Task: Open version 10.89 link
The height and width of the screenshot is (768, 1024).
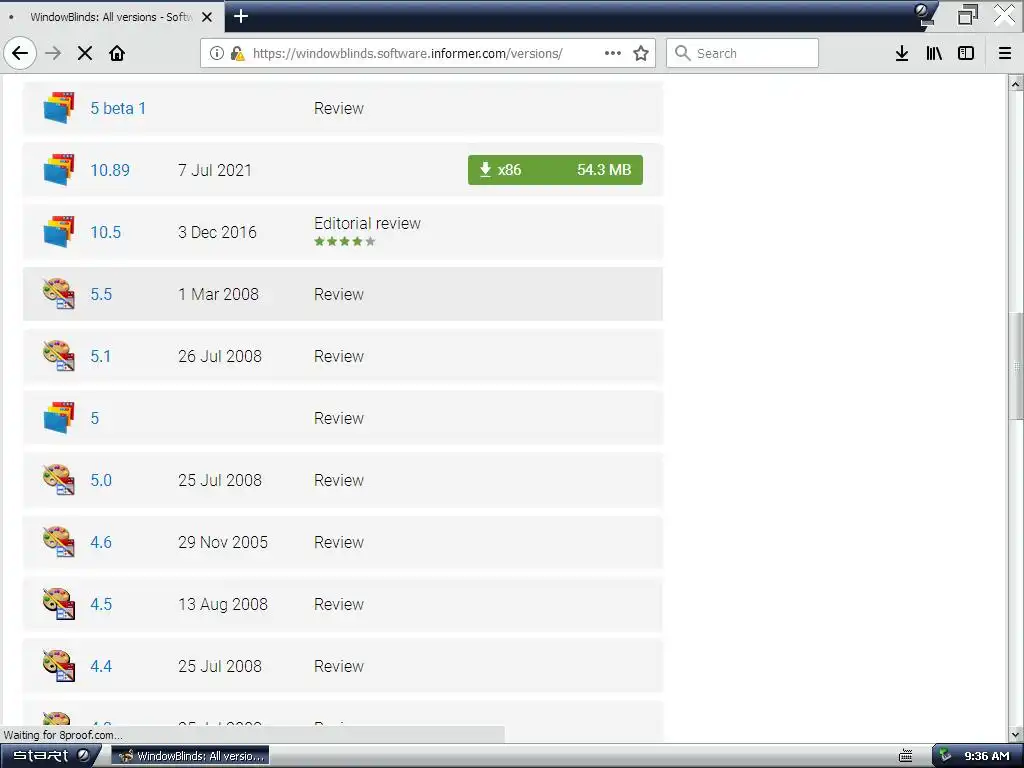Action: pyautogui.click(x=110, y=170)
